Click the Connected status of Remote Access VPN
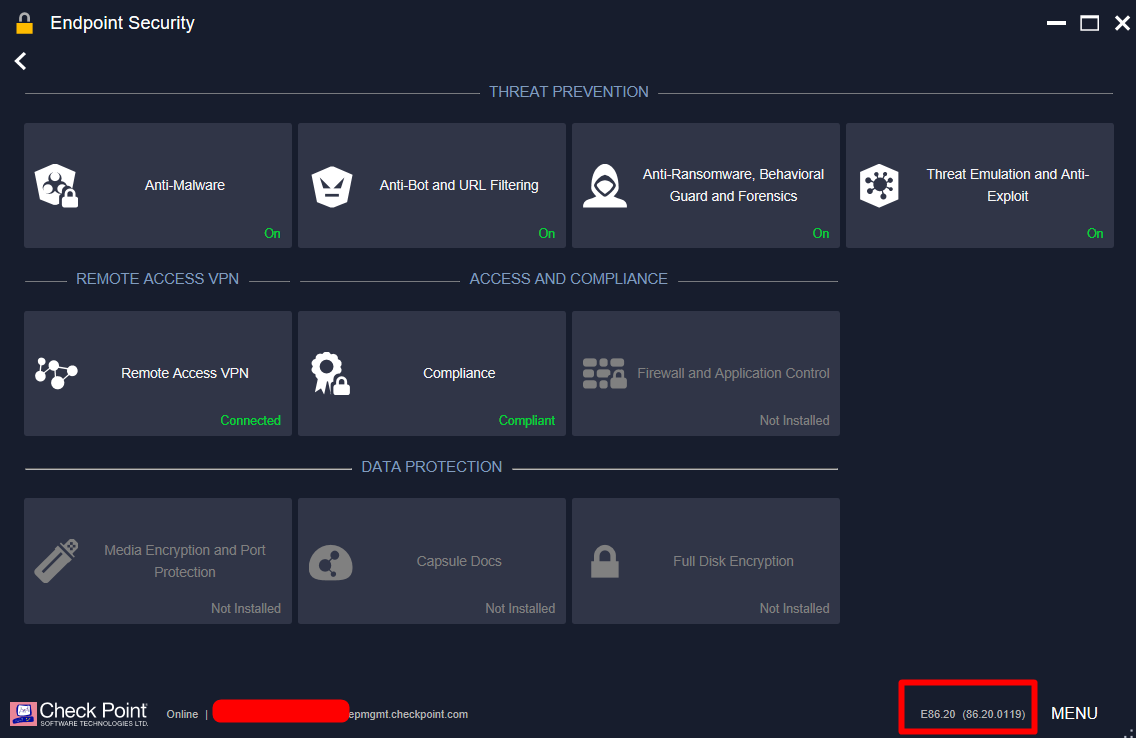 pos(251,421)
